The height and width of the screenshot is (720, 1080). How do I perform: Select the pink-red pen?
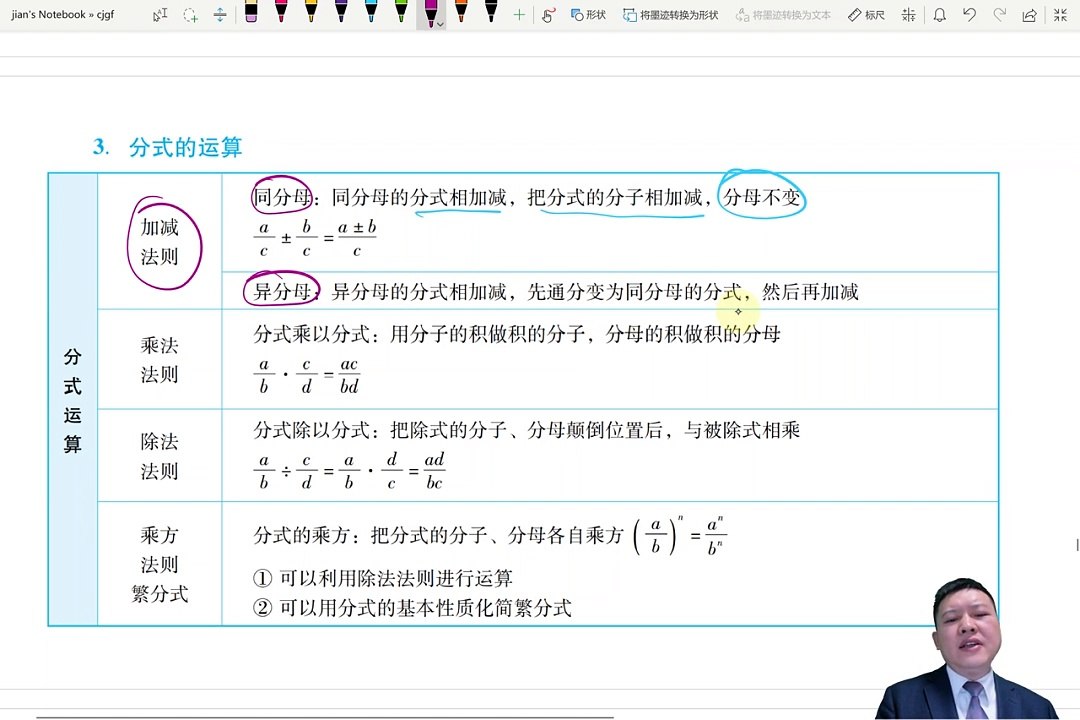(281, 11)
